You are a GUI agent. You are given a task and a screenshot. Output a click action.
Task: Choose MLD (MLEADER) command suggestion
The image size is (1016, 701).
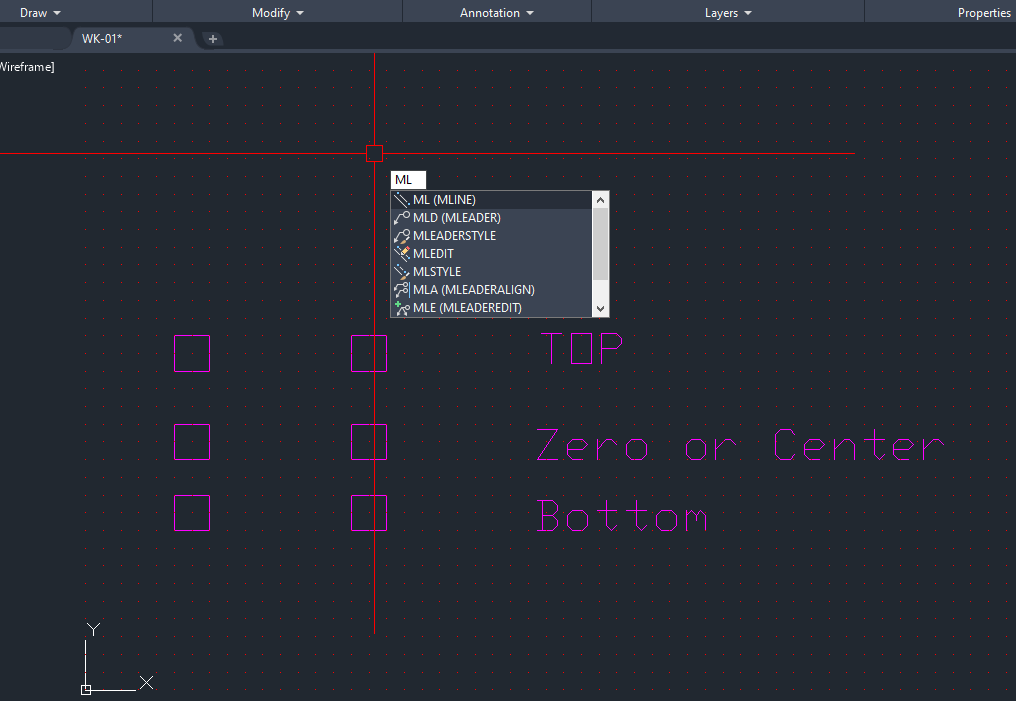pyautogui.click(x=457, y=218)
